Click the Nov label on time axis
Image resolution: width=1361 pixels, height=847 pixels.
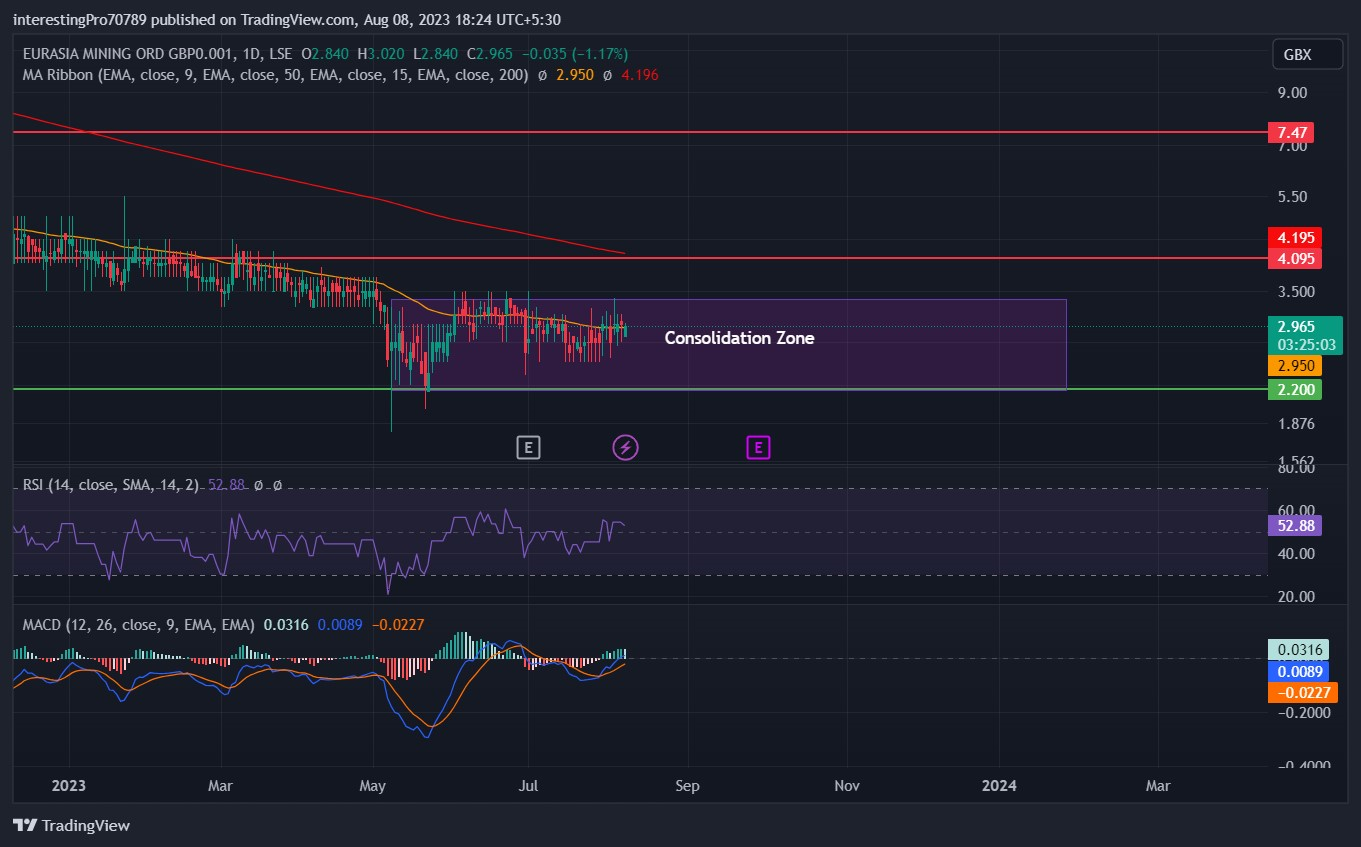click(846, 786)
